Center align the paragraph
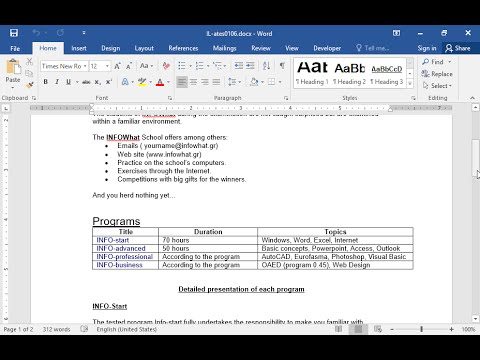480x360 pixels. [193, 82]
